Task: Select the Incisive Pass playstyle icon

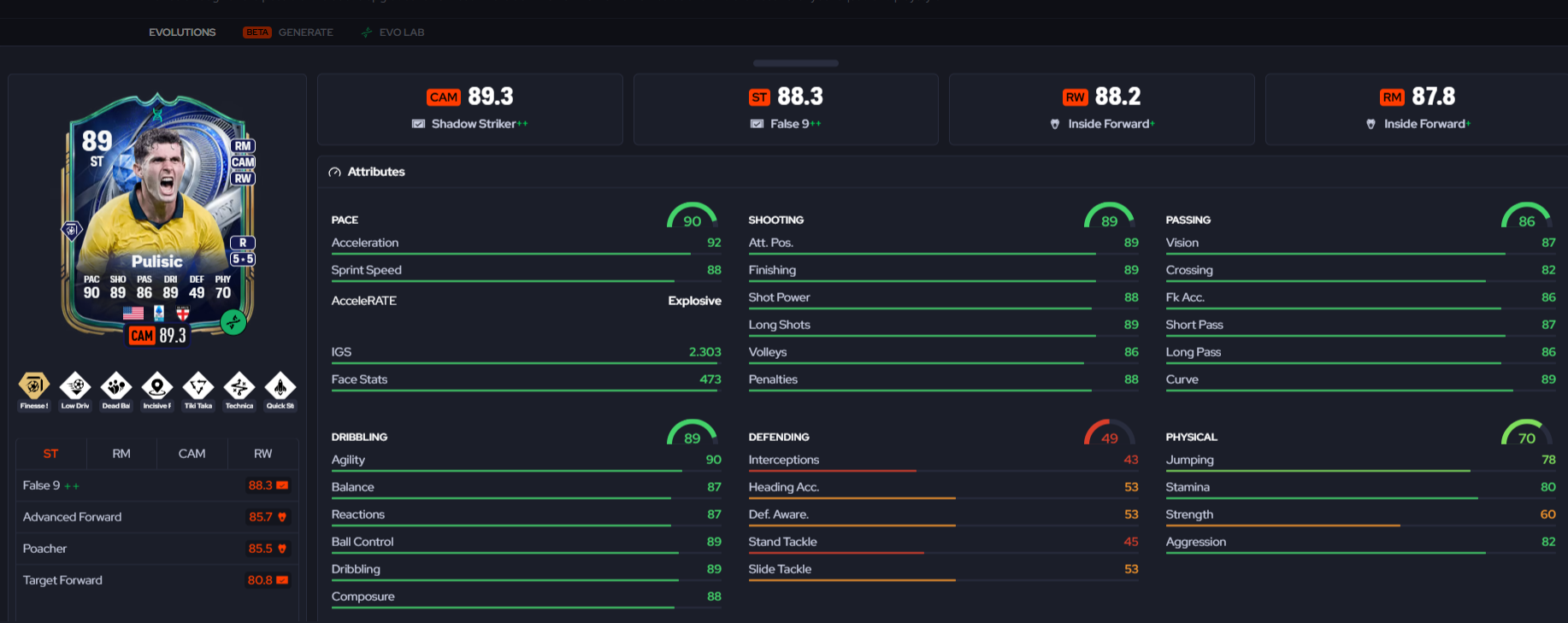Action: (x=157, y=386)
